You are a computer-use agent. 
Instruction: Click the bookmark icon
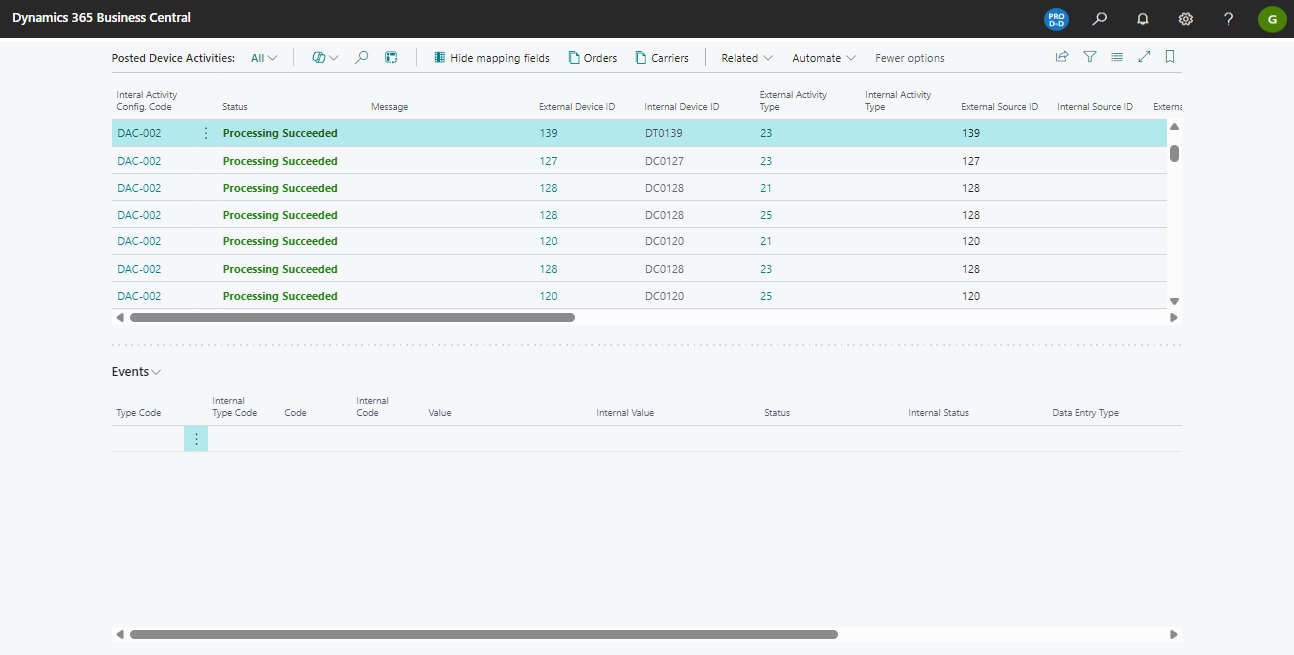[1170, 57]
